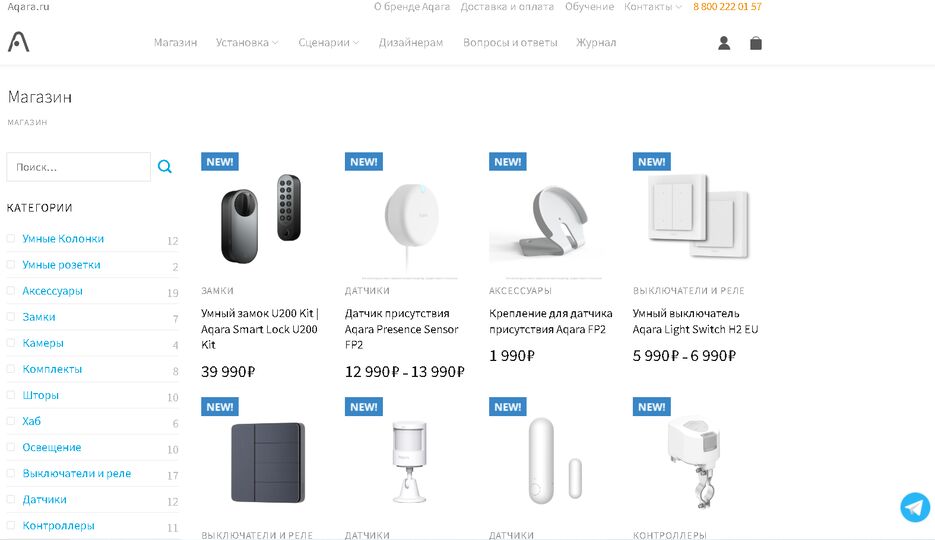Click the NEW! badge on Presence Sensor FP2
Viewport: 935px width, 540px height.
(x=364, y=162)
